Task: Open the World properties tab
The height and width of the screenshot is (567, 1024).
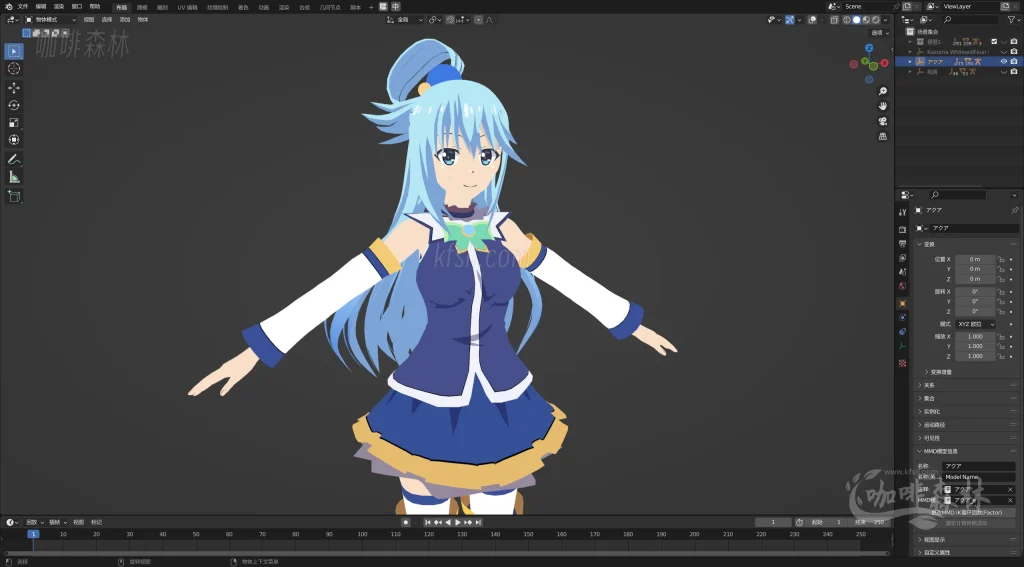Action: coord(903,286)
